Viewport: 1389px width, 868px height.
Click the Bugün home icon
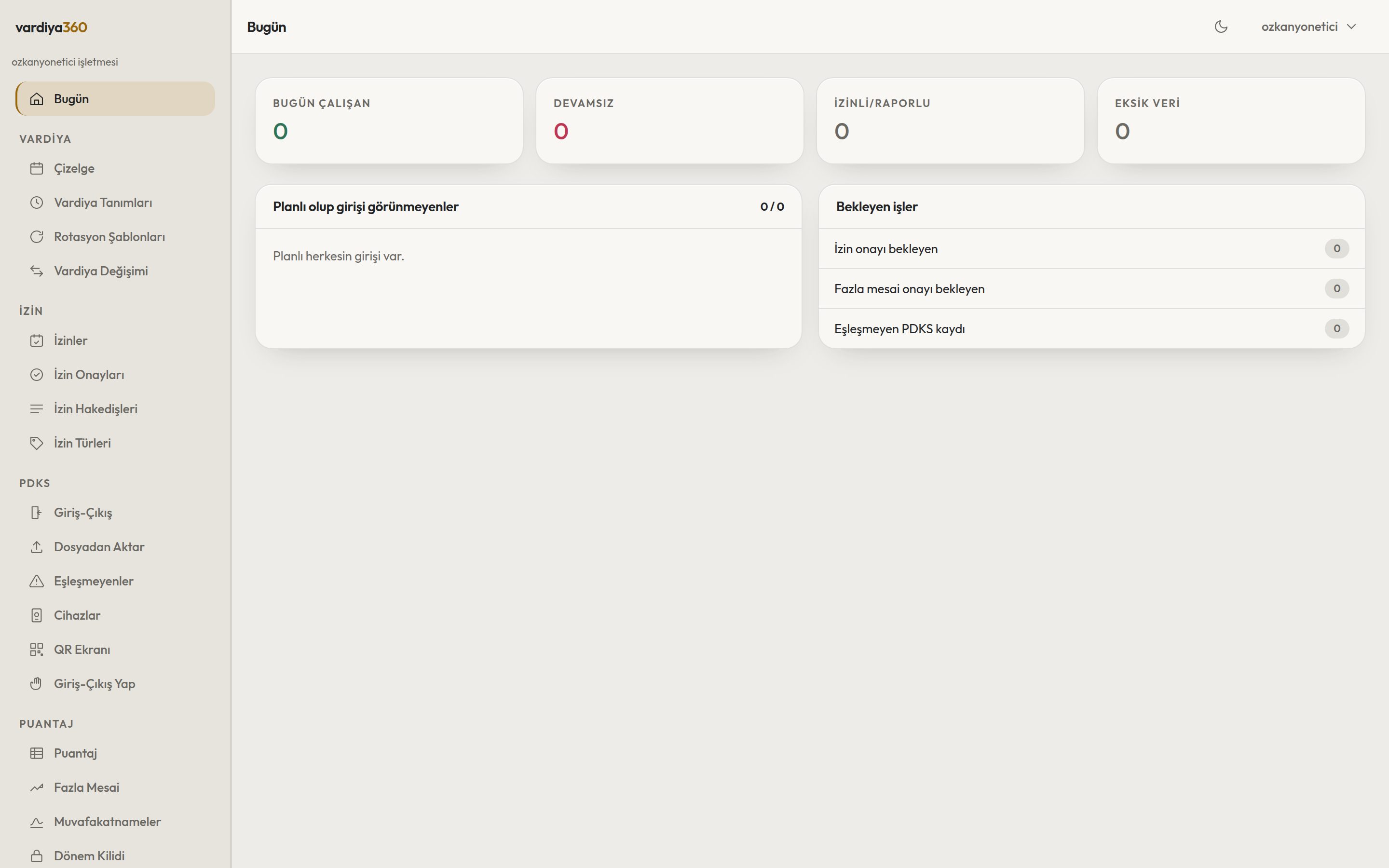click(x=37, y=99)
